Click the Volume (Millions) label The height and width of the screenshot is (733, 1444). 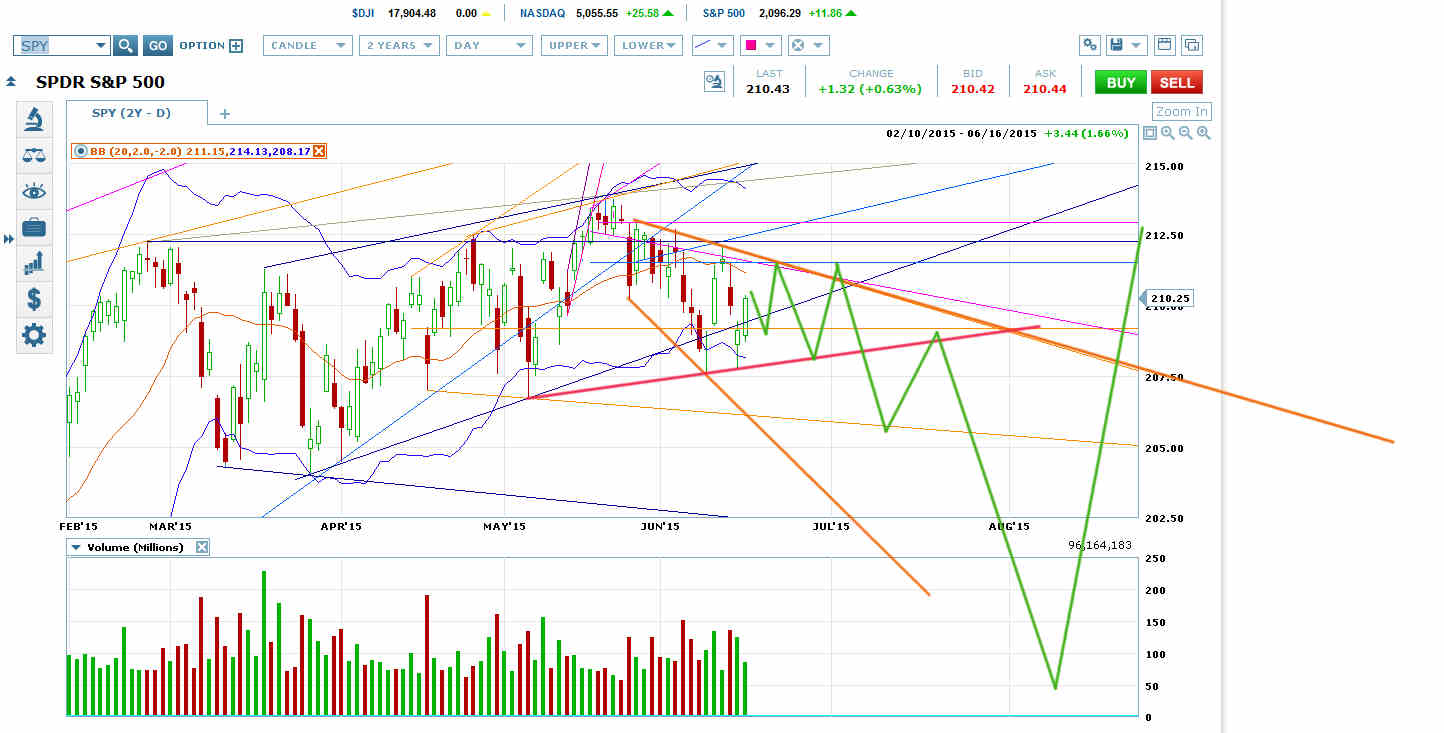(x=135, y=547)
